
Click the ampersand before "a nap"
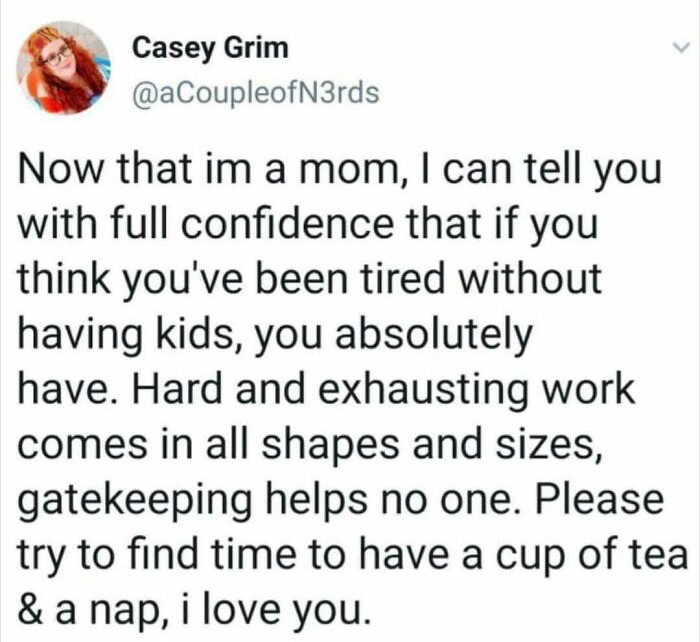[34, 607]
